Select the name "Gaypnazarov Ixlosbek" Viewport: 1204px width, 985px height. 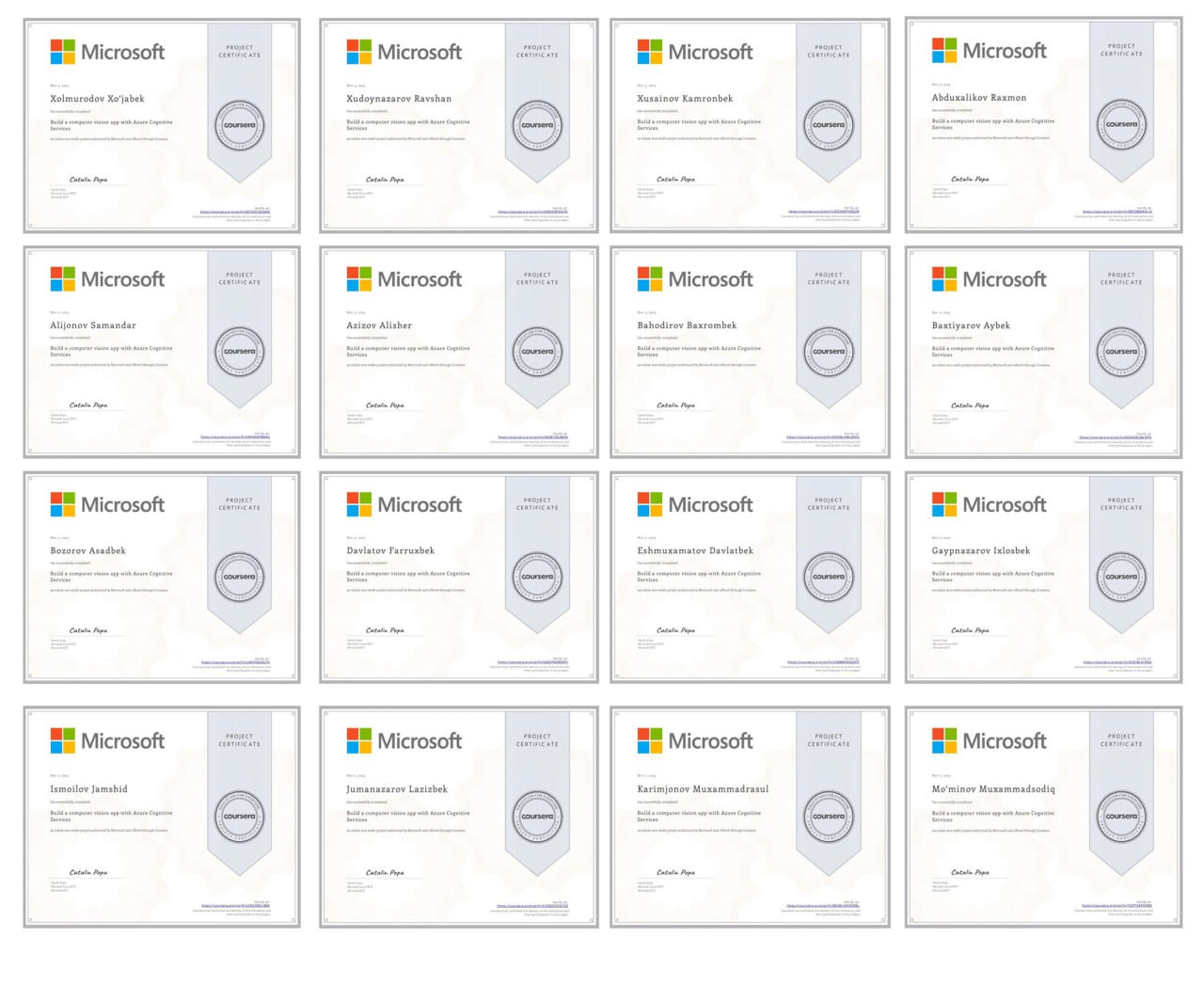pos(981,551)
